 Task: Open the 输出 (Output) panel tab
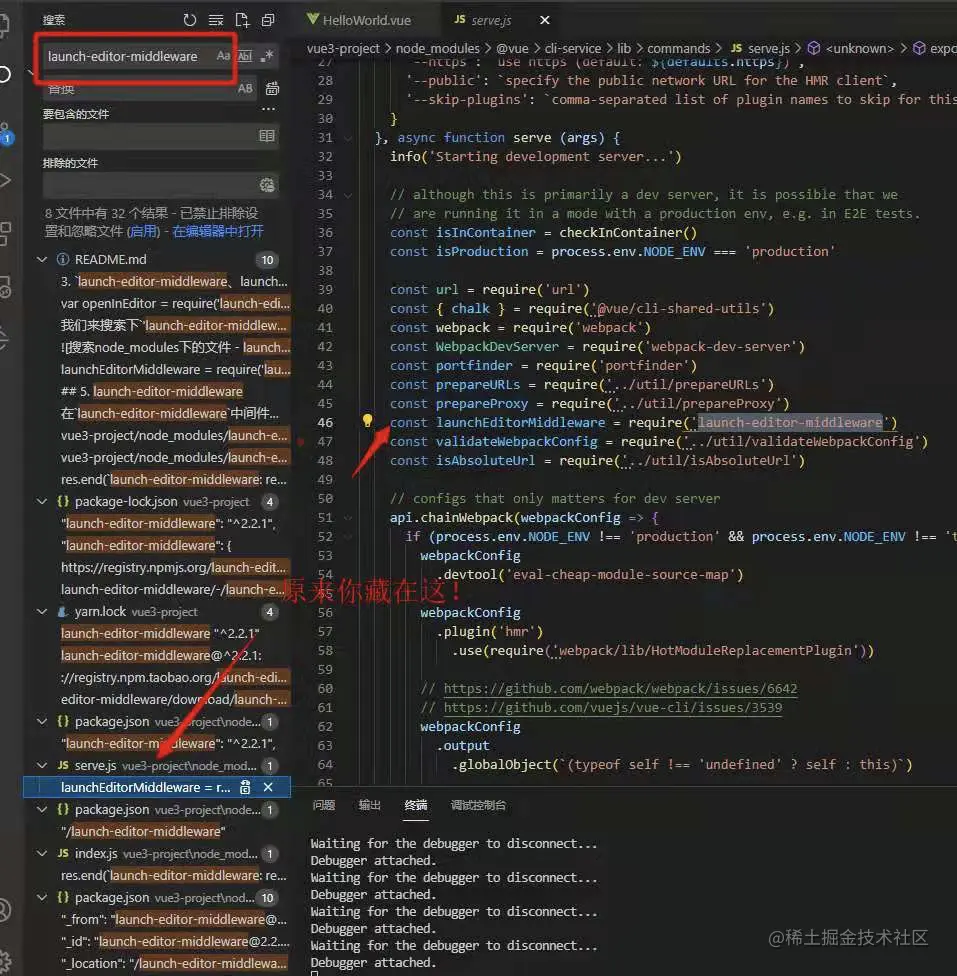pyautogui.click(x=370, y=805)
